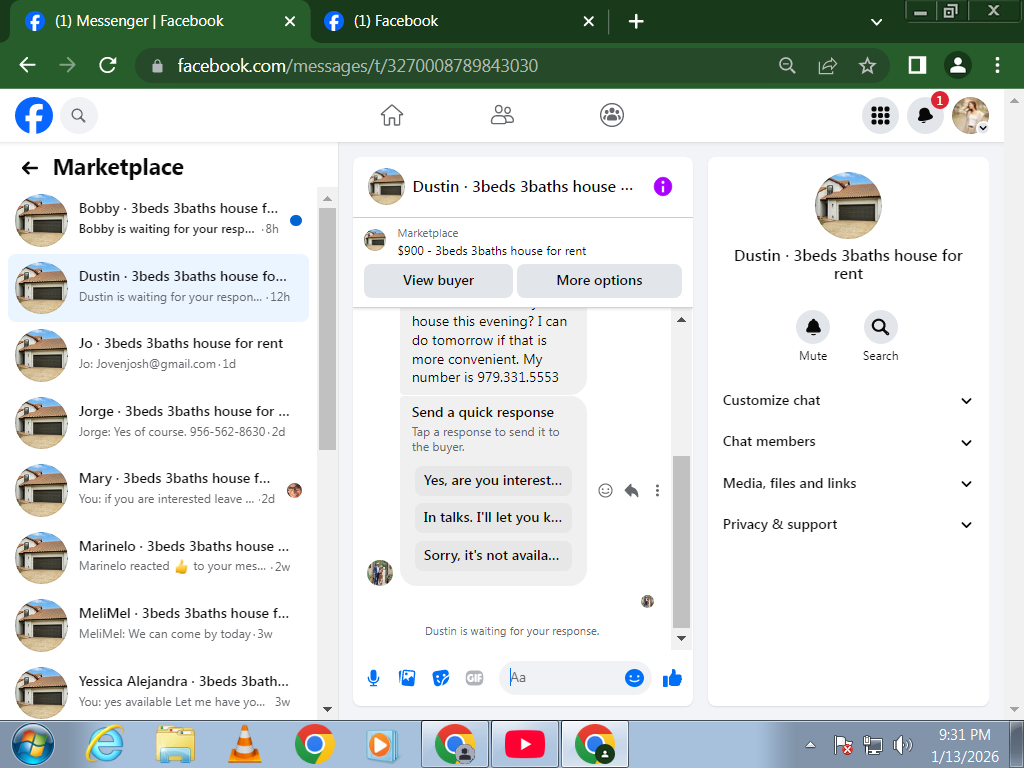The image size is (1024, 768).
Task: Expand the Chat members section
Action: tap(848, 442)
